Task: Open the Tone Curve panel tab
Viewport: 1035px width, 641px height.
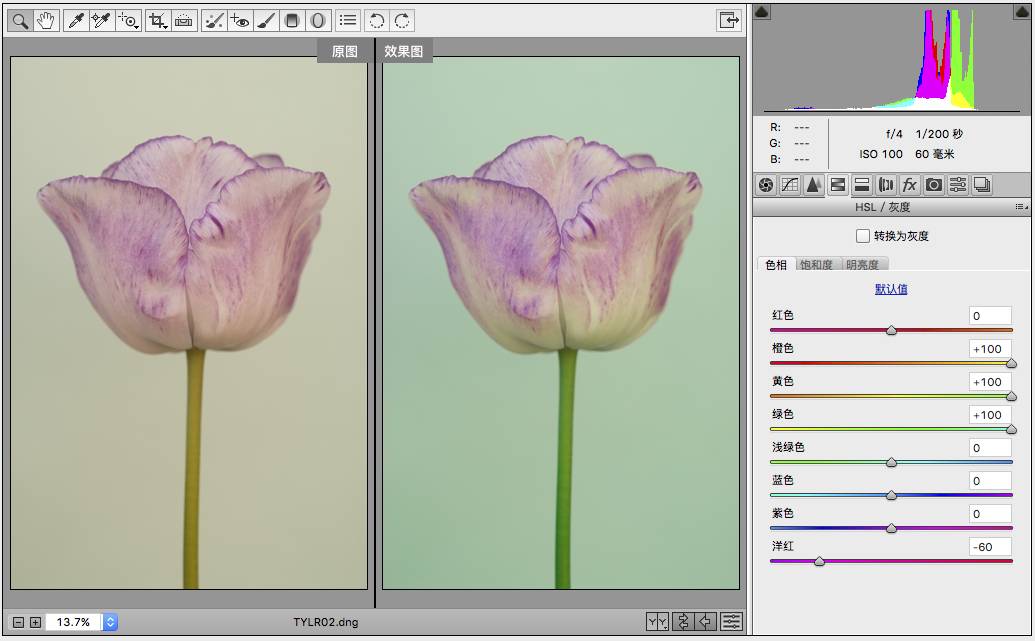Action: point(790,185)
